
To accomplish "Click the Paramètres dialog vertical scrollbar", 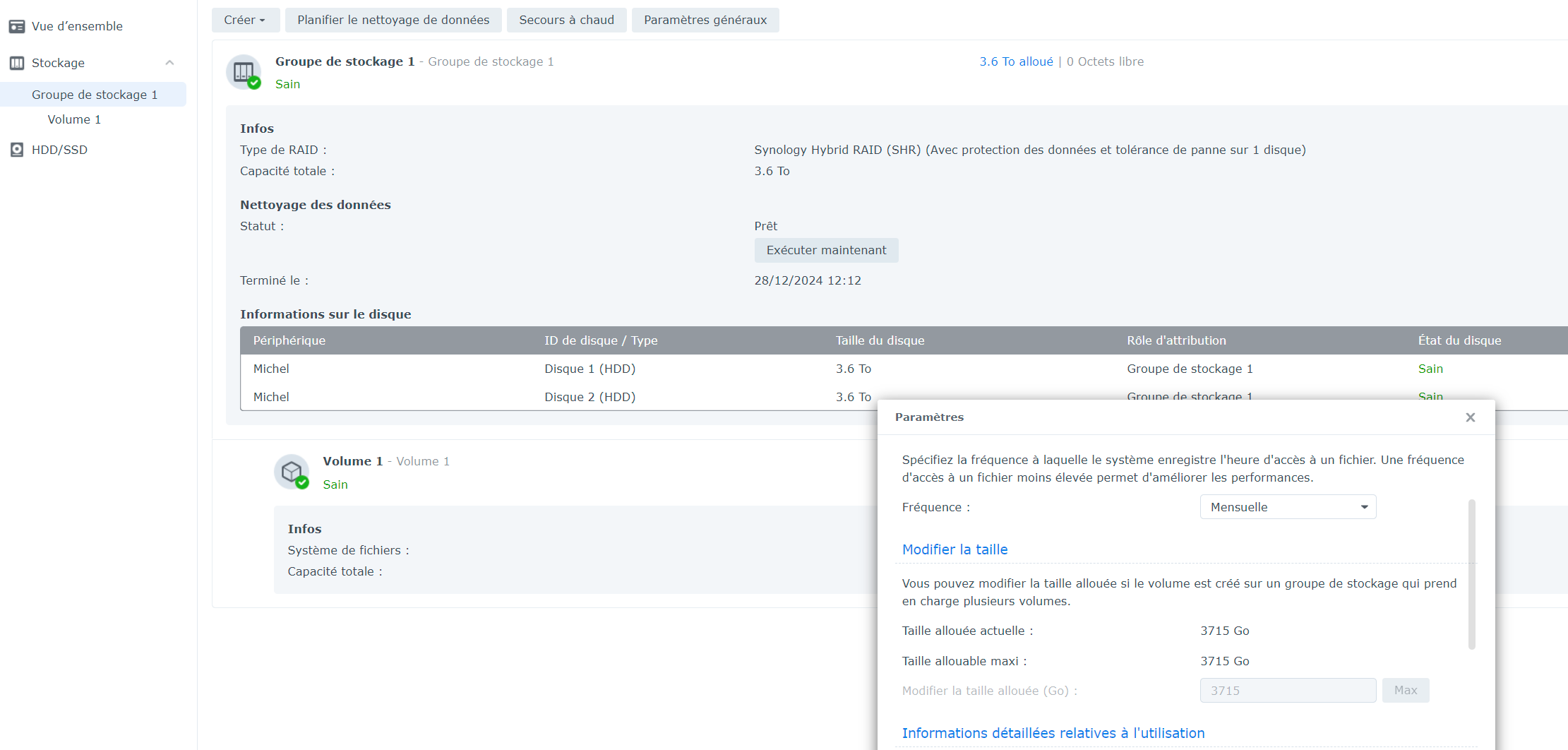I will [1472, 574].
